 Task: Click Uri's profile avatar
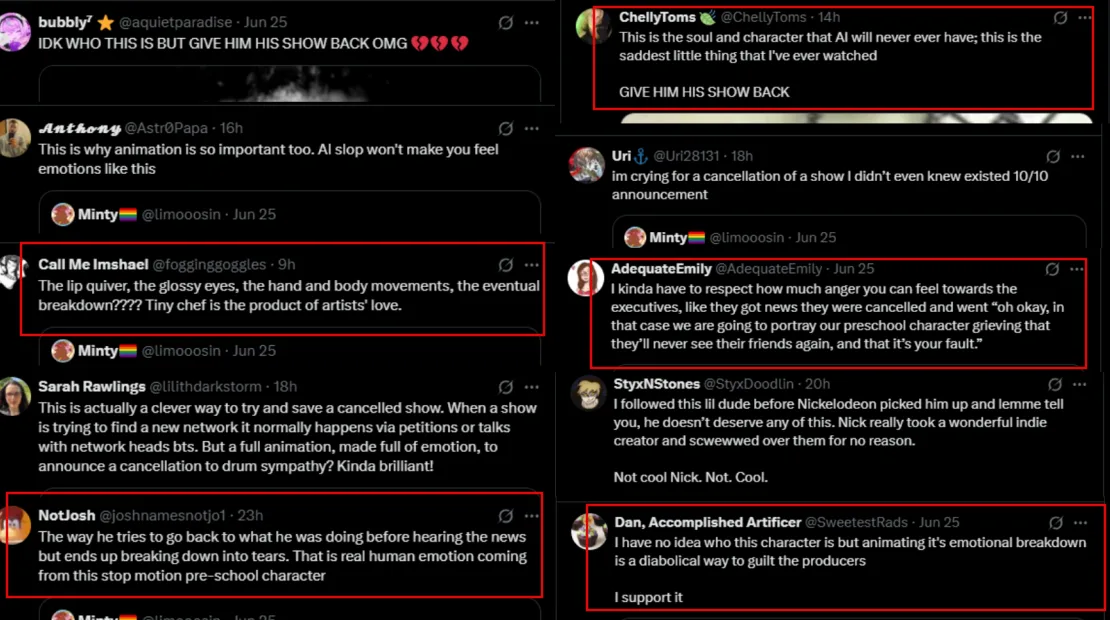pyautogui.click(x=587, y=165)
